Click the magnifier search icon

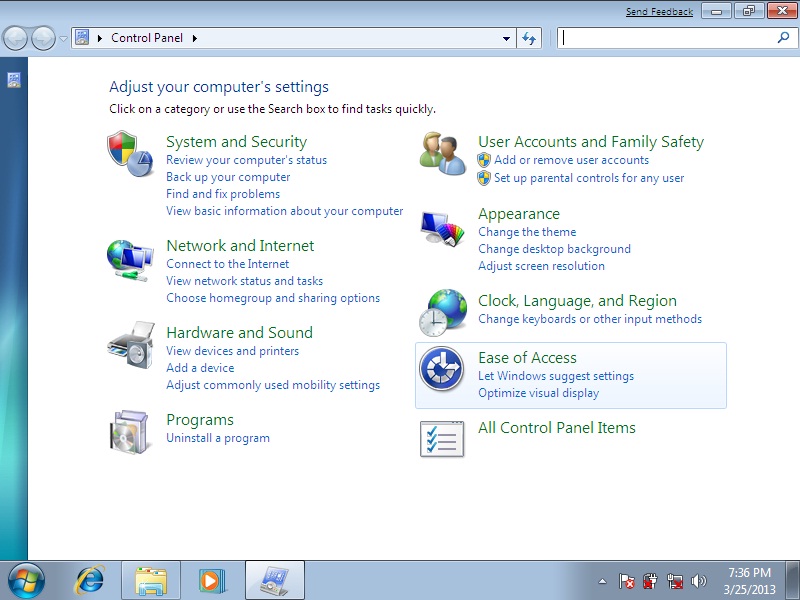point(783,37)
